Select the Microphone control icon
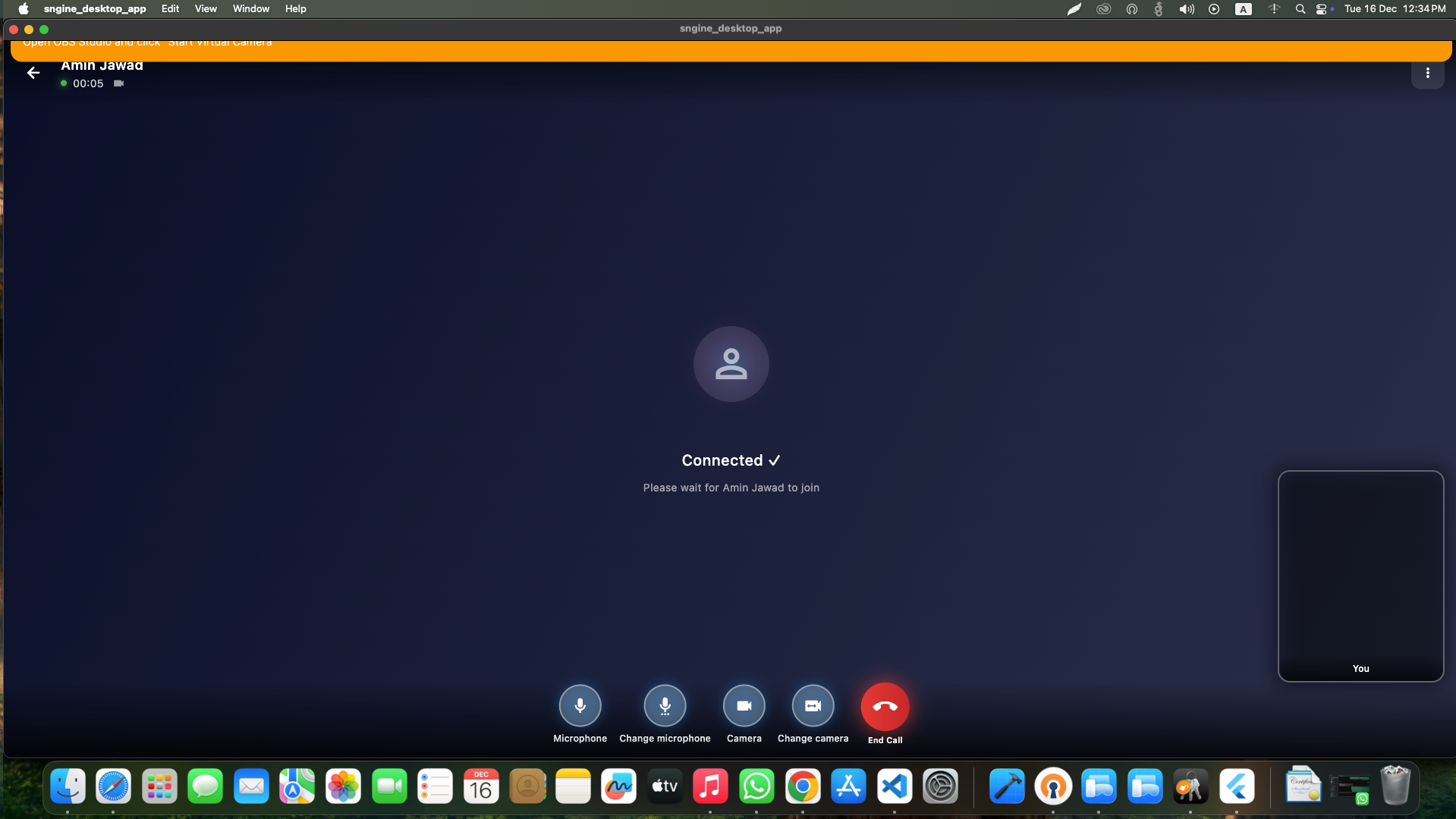The width and height of the screenshot is (1456, 819). 579,705
